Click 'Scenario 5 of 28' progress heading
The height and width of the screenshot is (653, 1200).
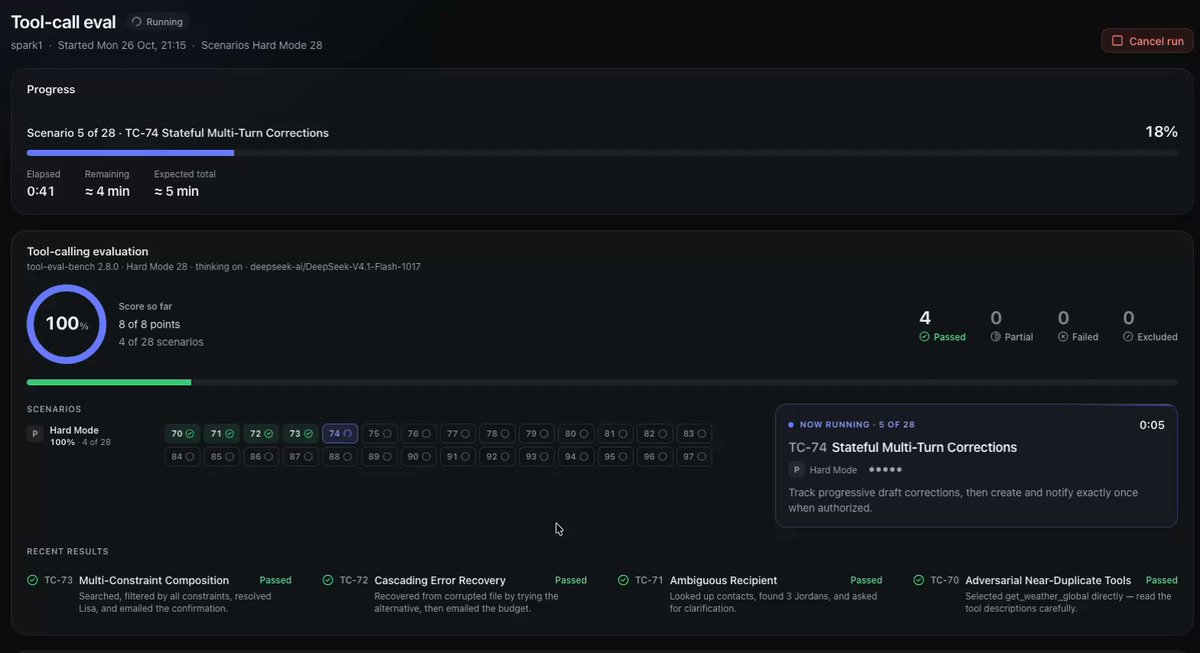point(178,133)
